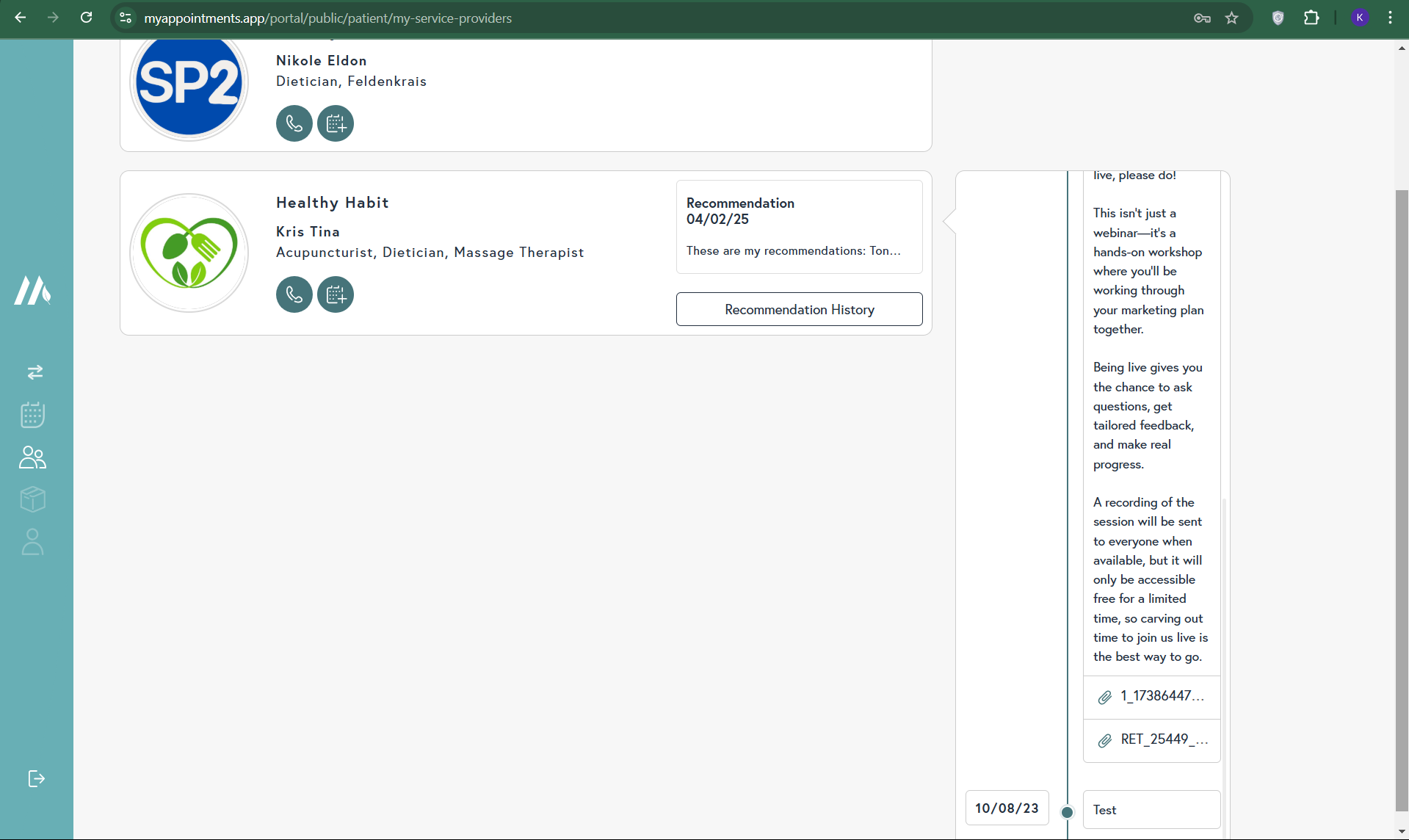Open the Recommendation 04/02/25 card
Viewport: 1409px width, 840px height.
tap(799, 227)
